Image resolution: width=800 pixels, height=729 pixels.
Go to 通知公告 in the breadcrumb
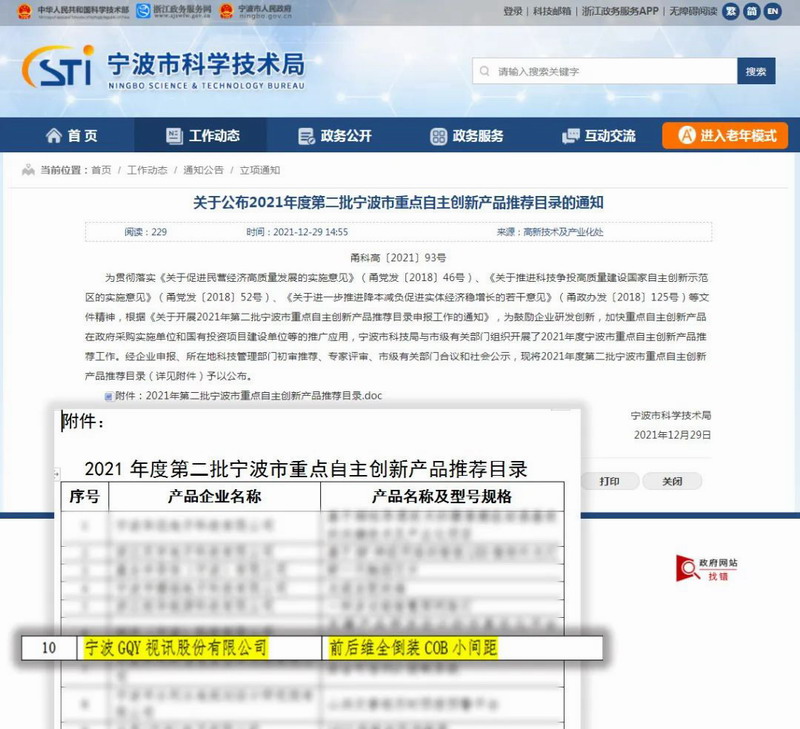(x=203, y=170)
